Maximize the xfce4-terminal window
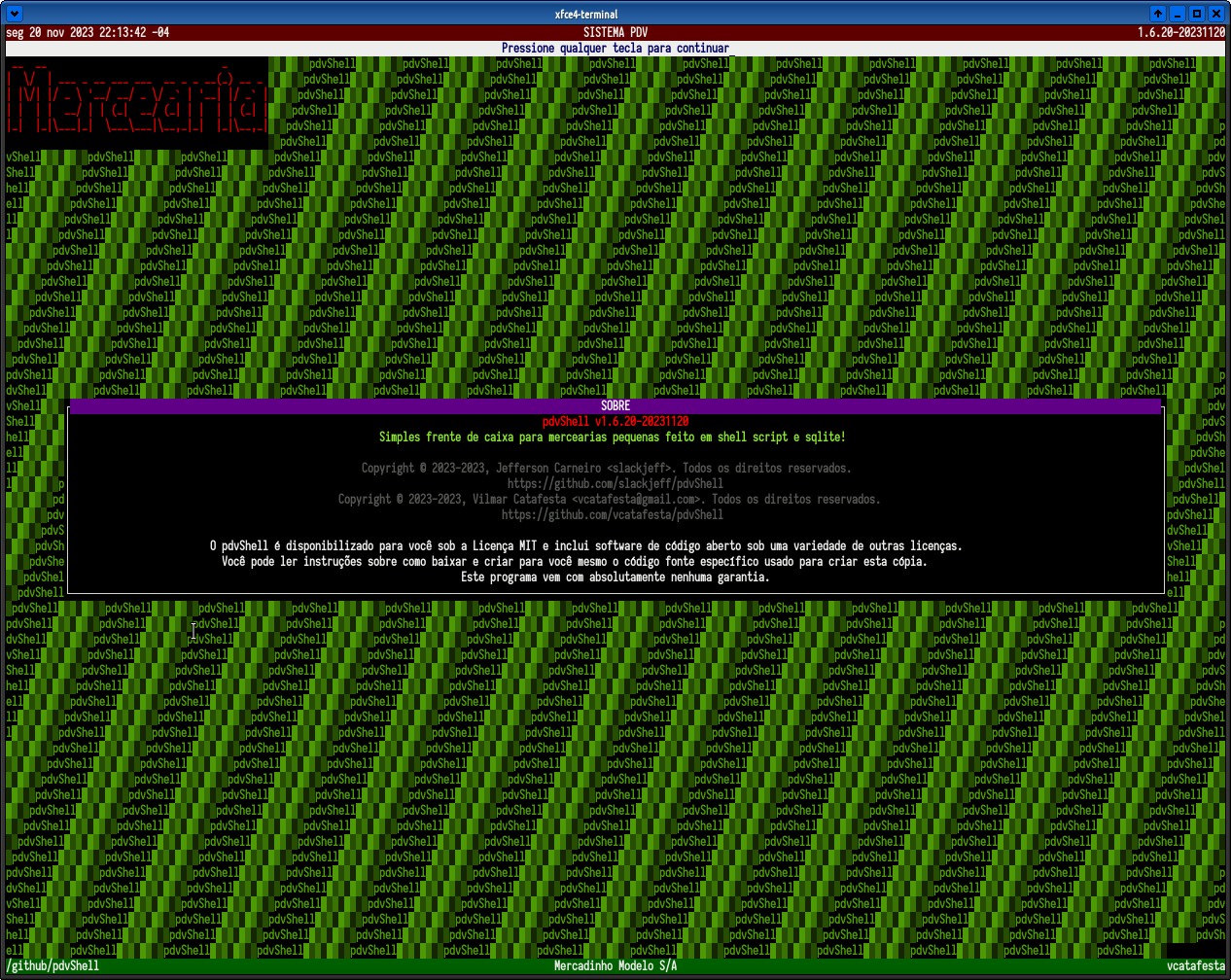1231x980 pixels. click(1197, 14)
